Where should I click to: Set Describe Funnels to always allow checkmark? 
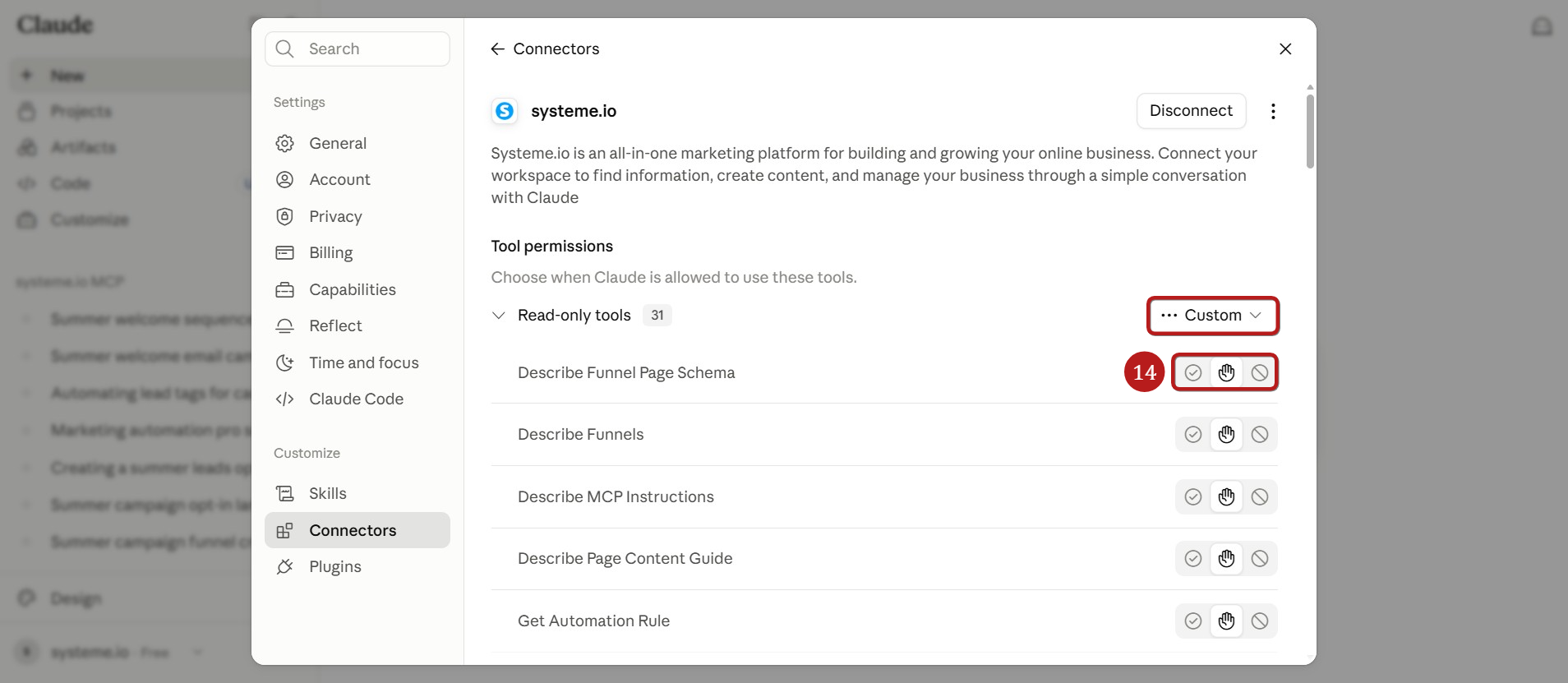[x=1193, y=435]
